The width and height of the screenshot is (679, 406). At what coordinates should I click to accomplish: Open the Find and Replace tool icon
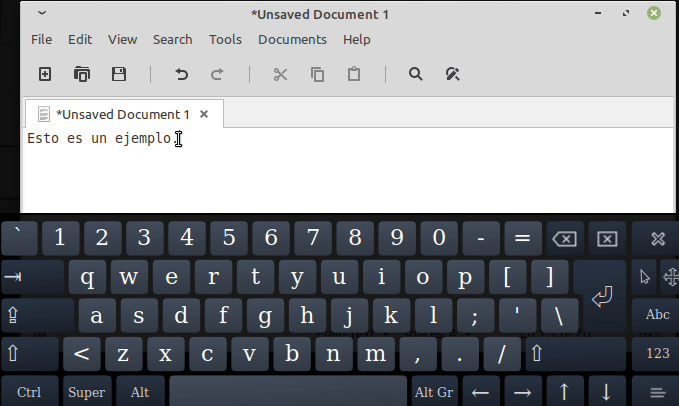(452, 74)
